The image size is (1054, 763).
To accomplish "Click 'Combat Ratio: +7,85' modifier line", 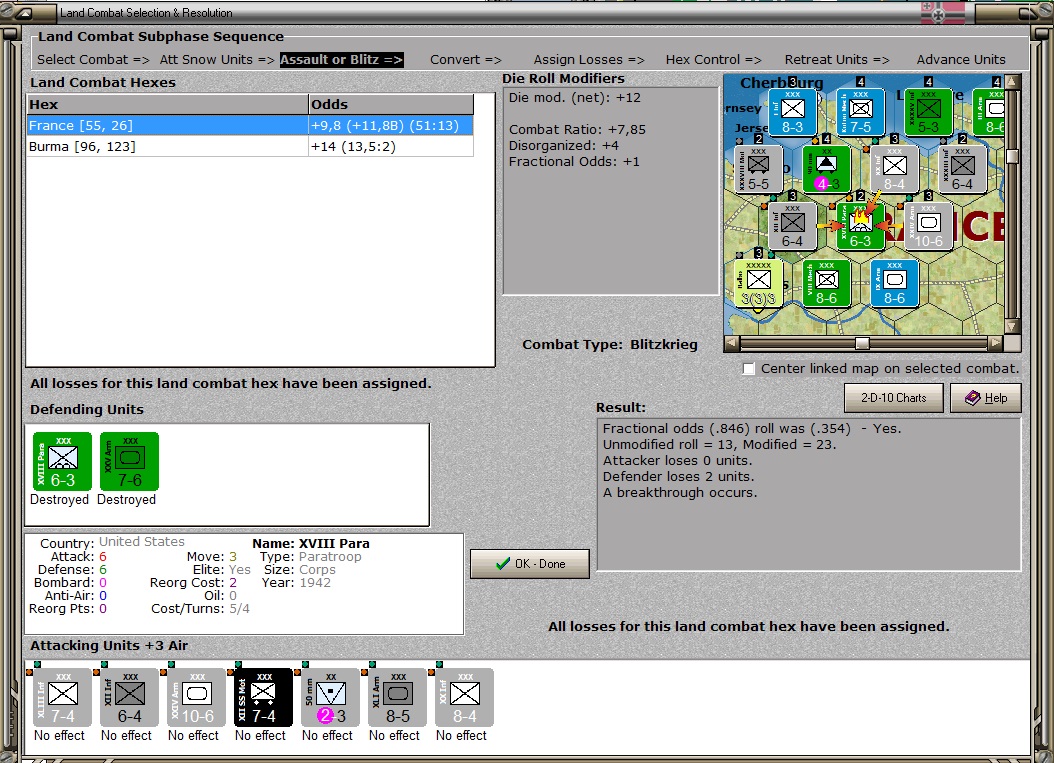I will pyautogui.click(x=577, y=130).
